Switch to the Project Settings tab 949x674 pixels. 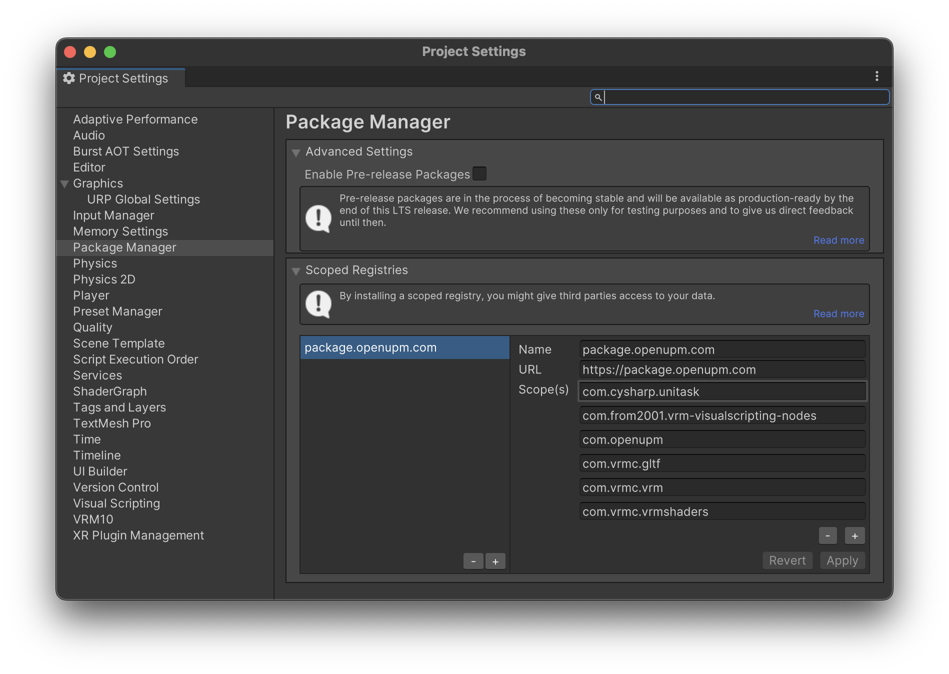120,78
